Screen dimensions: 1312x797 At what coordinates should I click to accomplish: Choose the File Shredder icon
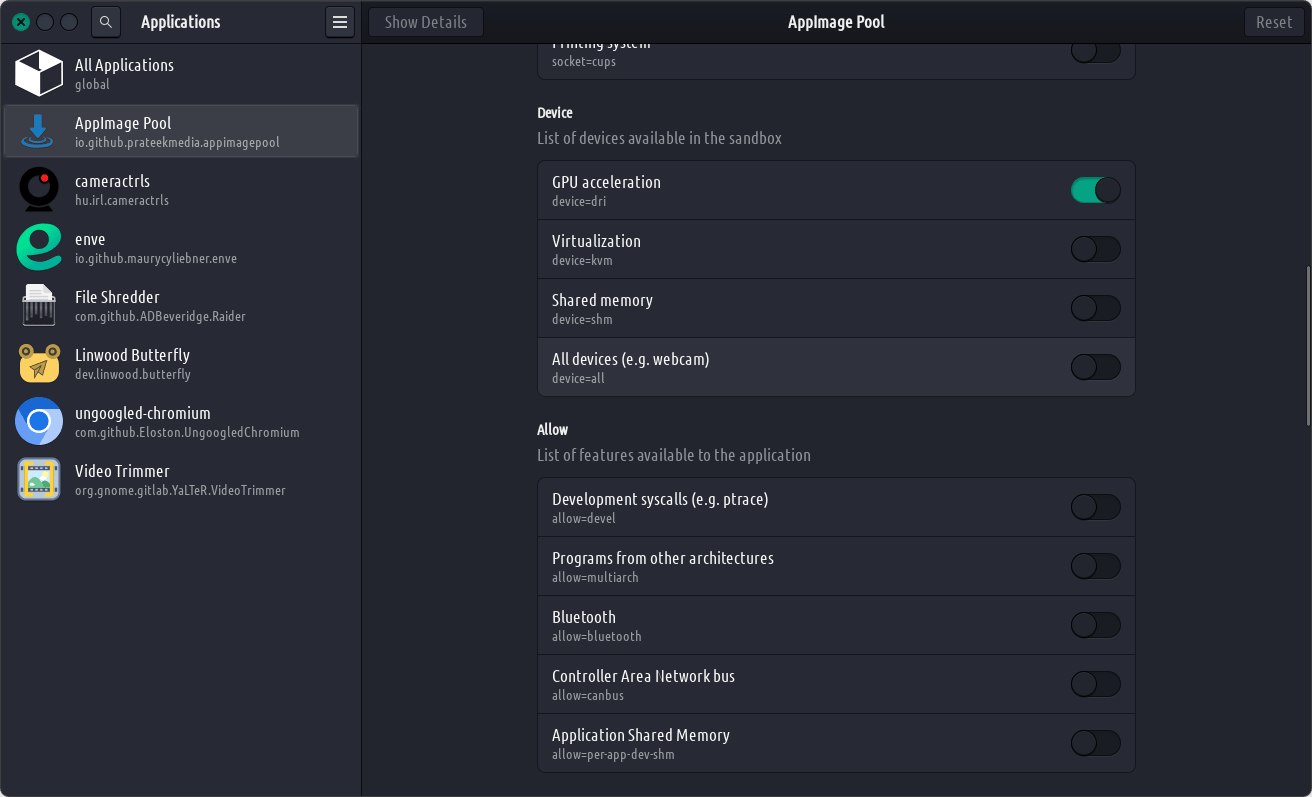coord(39,305)
